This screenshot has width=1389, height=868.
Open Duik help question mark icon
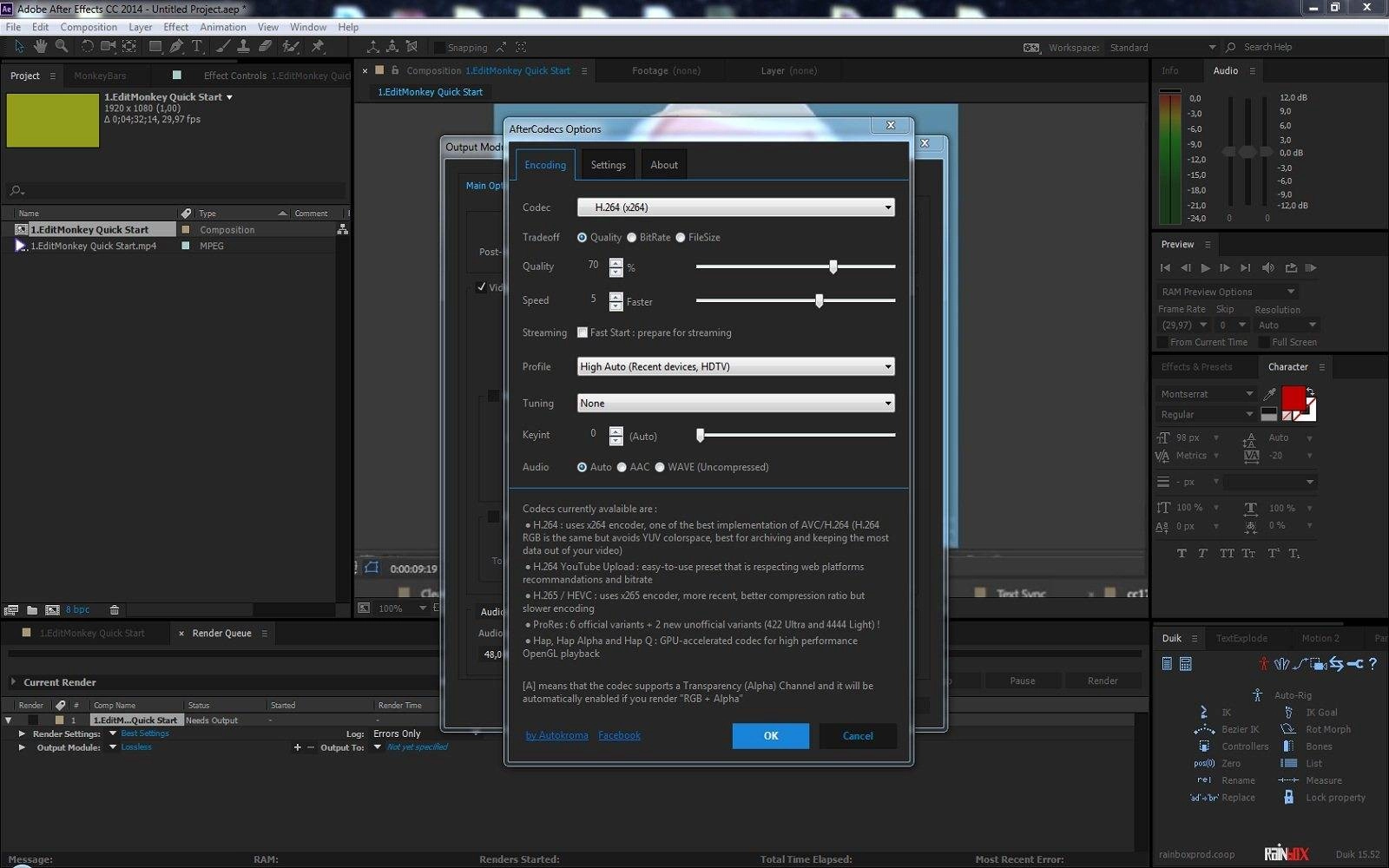[1373, 664]
